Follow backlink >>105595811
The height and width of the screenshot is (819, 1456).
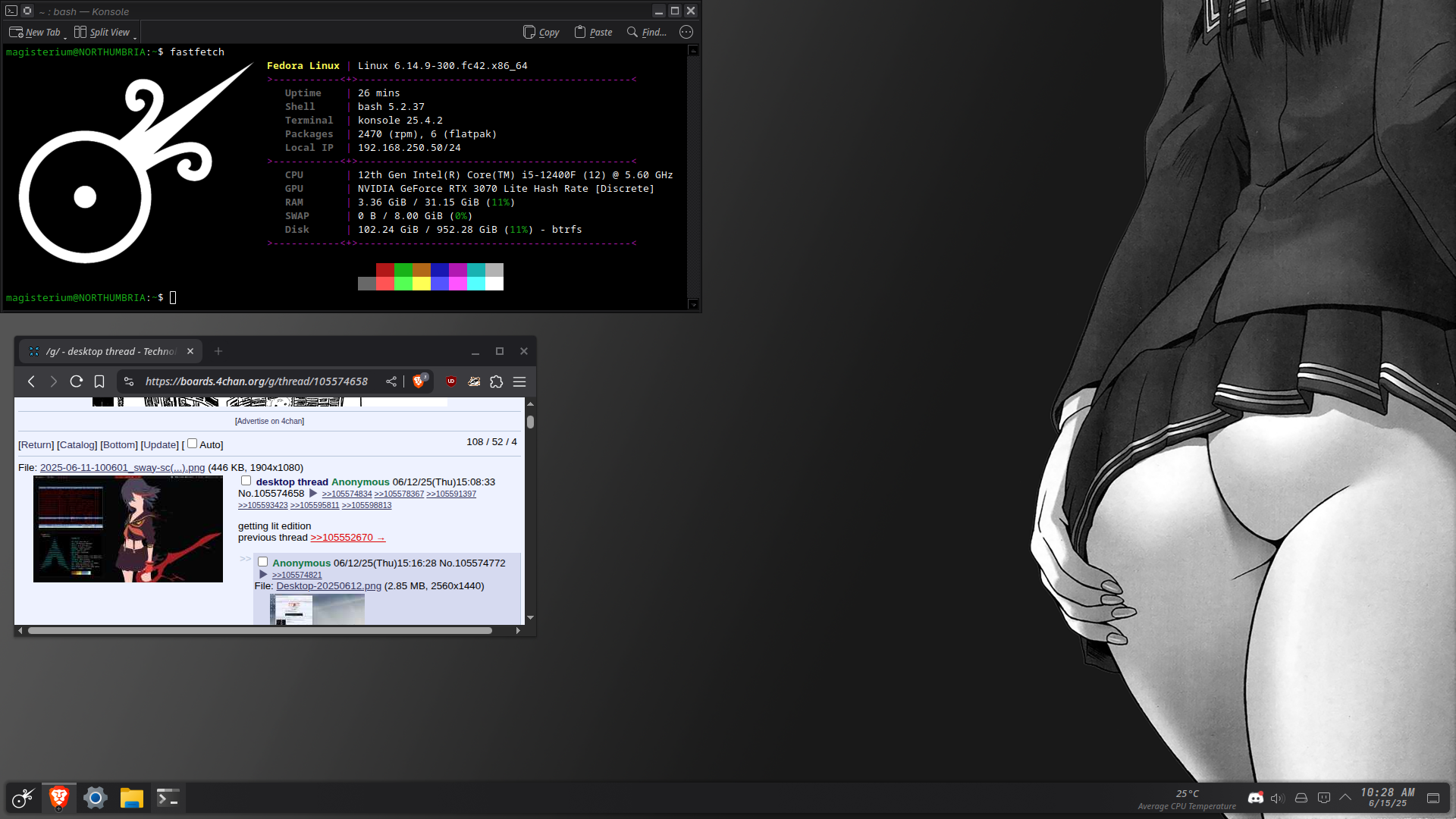click(x=315, y=505)
